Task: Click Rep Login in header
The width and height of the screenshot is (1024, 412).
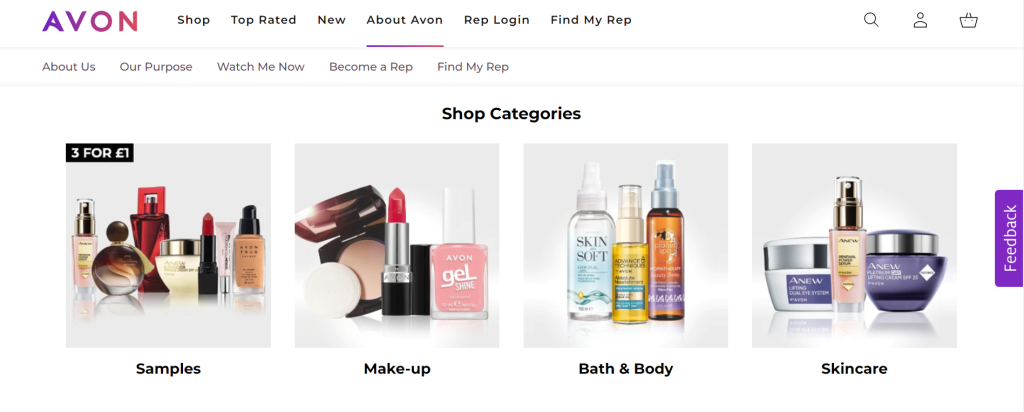Action: click(x=497, y=20)
